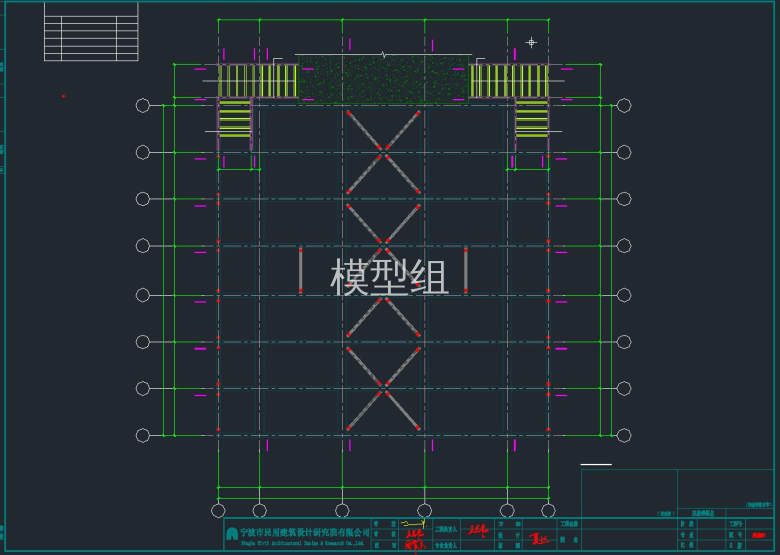Select the white scale bar line above the title block

click(596, 464)
